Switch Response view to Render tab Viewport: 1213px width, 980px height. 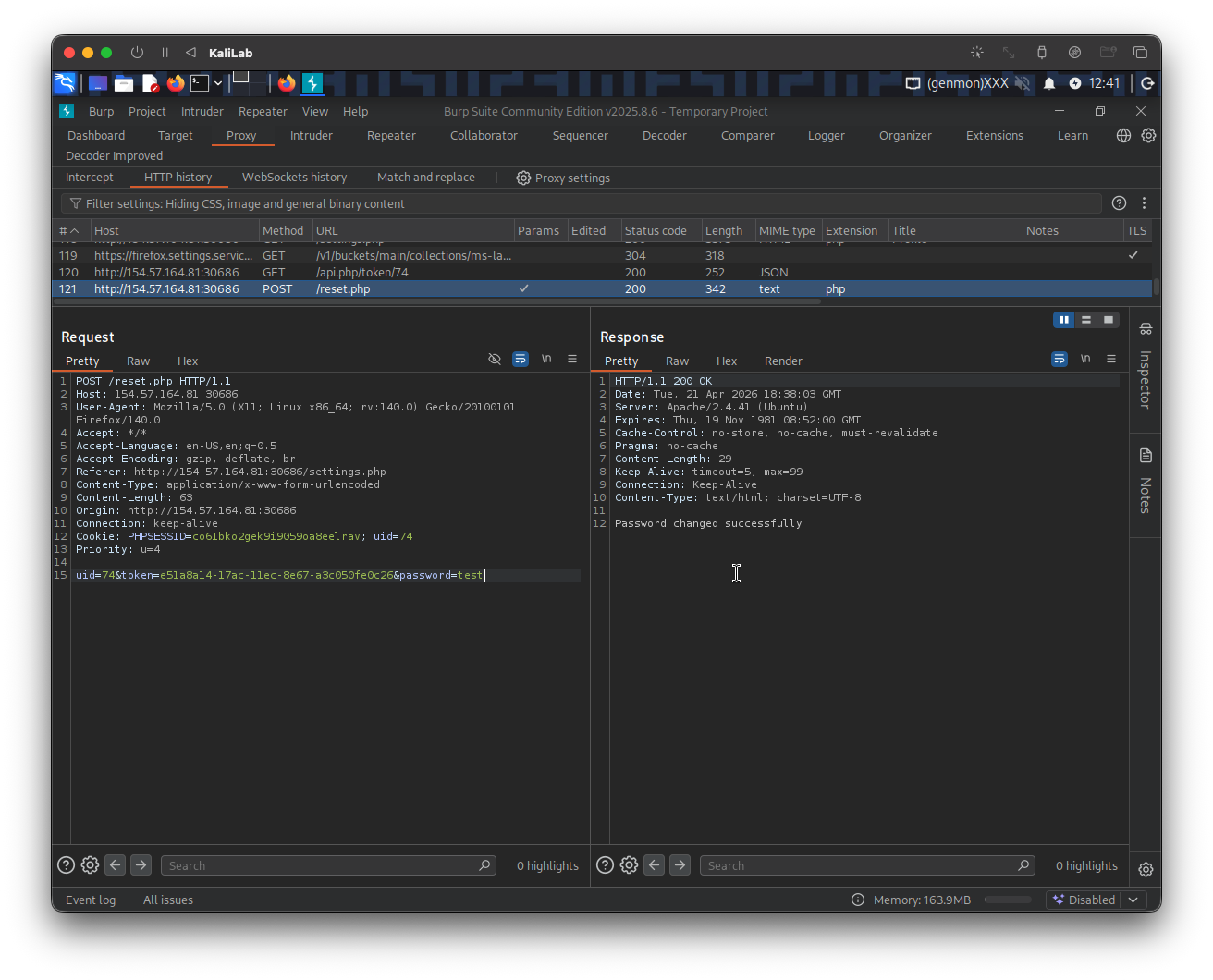[783, 361]
